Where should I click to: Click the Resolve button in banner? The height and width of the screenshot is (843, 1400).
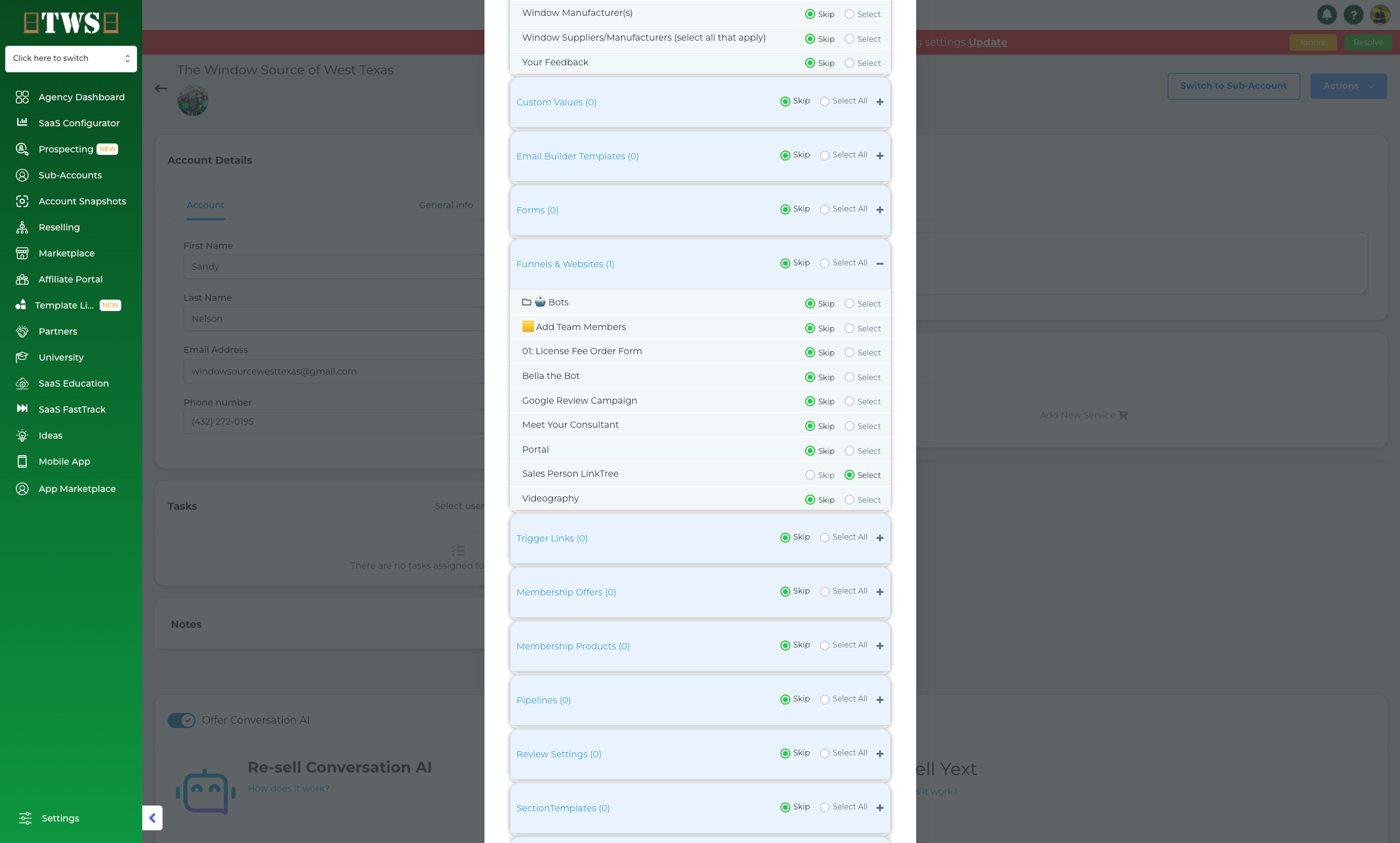point(1368,43)
